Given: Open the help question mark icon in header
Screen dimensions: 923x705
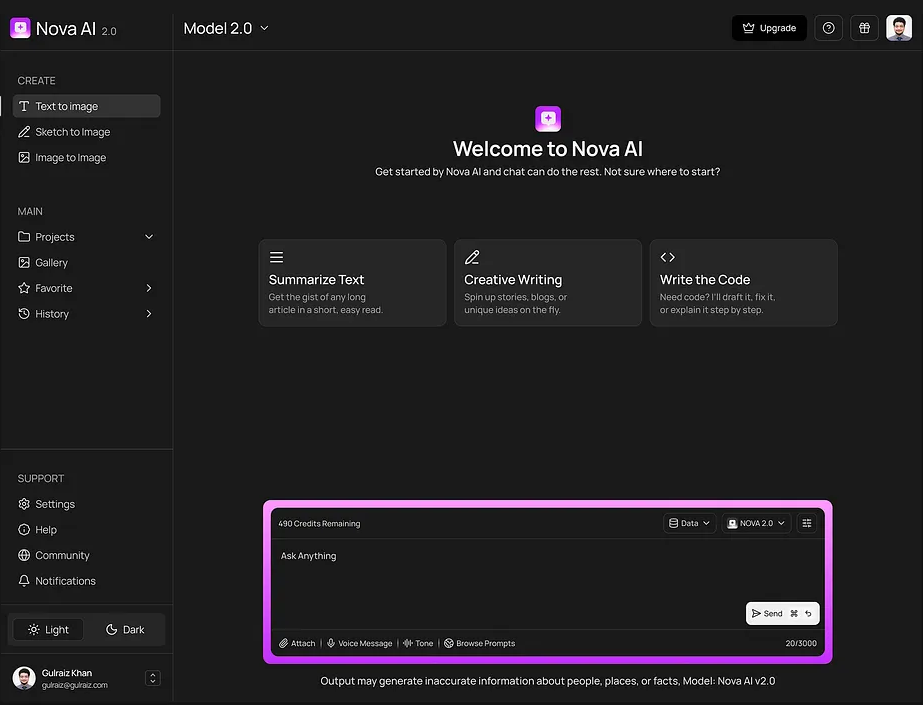Looking at the screenshot, I should [828, 28].
